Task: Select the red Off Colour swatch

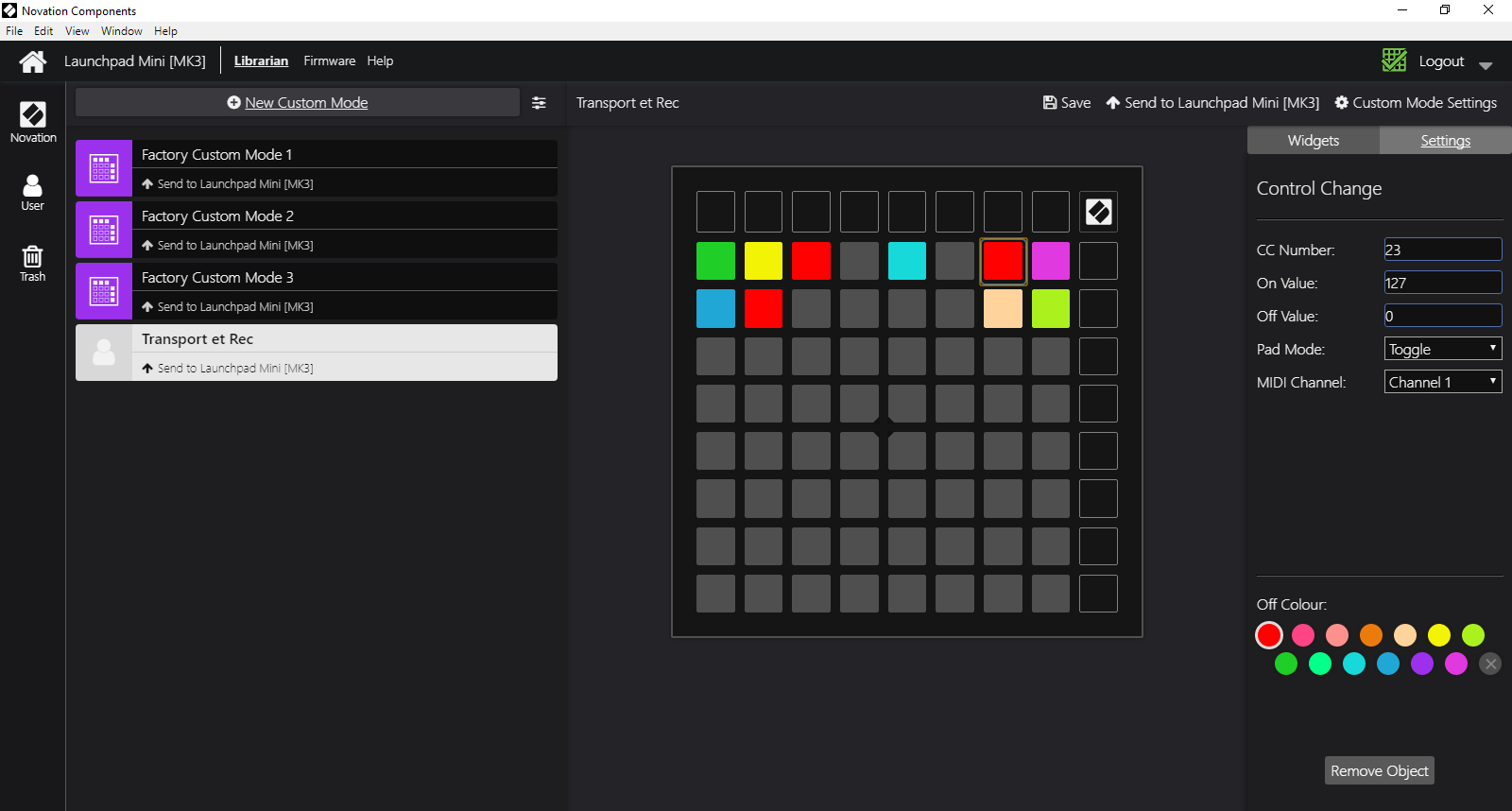Action: [1269, 635]
